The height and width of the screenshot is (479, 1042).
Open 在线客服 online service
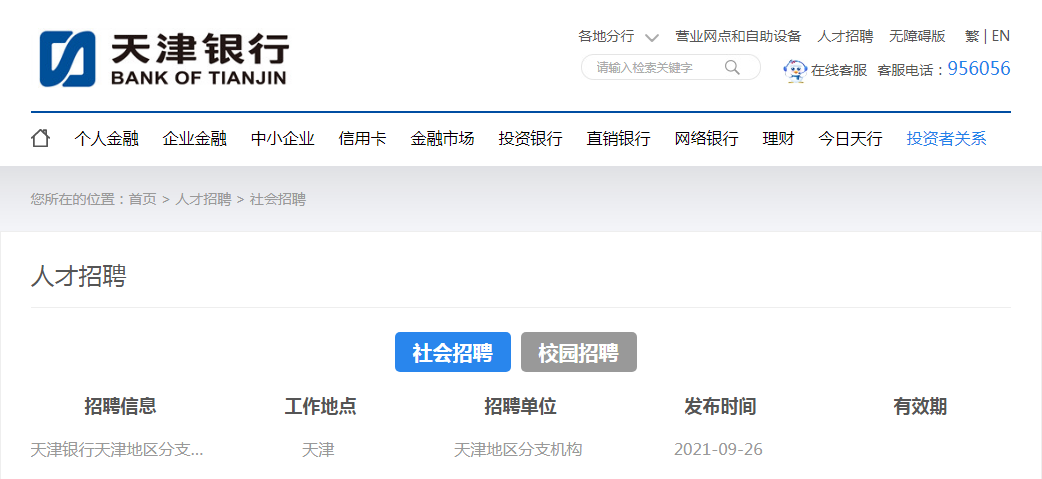pyautogui.click(x=839, y=70)
